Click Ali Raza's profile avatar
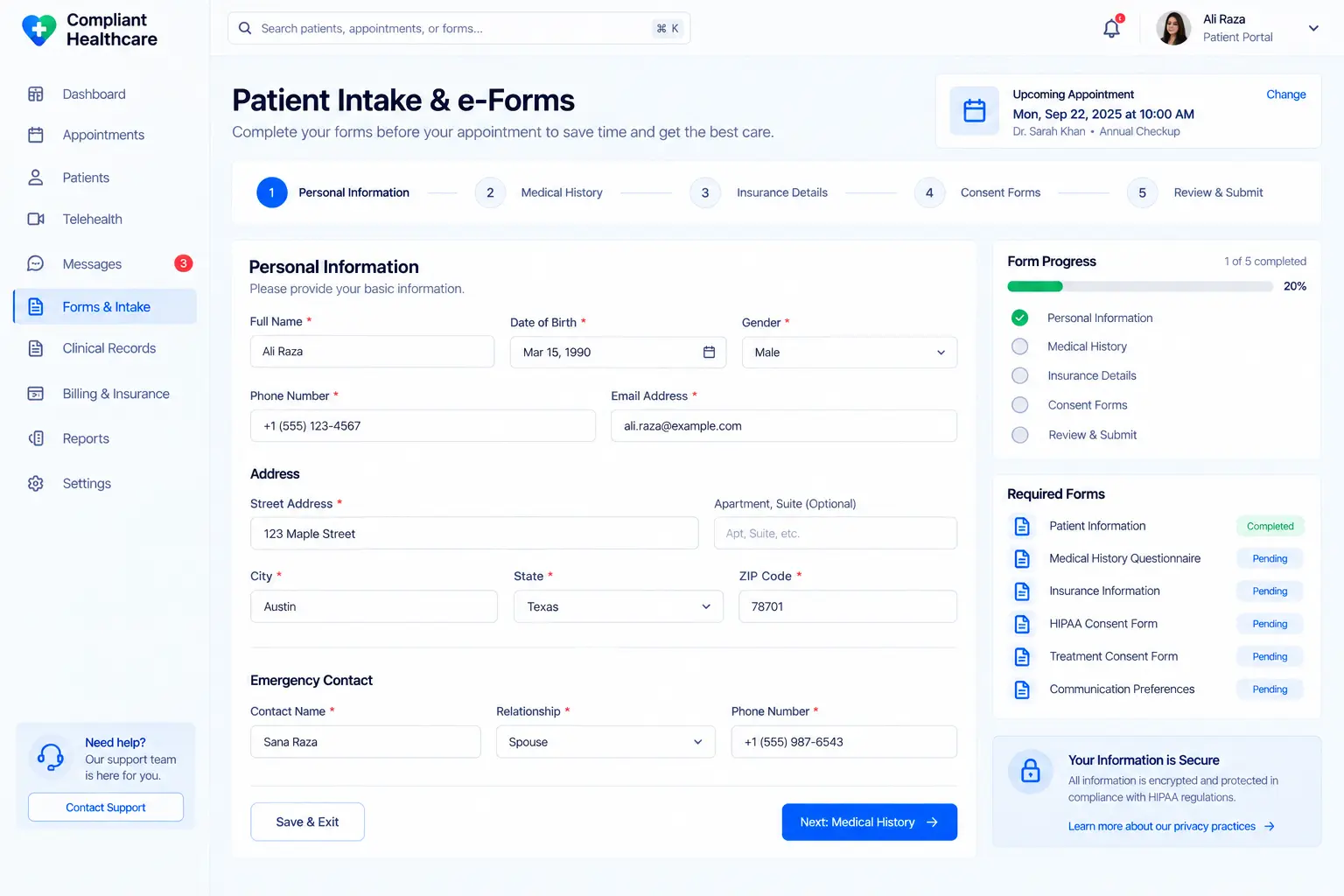This screenshot has height=896, width=1344. 1173,28
